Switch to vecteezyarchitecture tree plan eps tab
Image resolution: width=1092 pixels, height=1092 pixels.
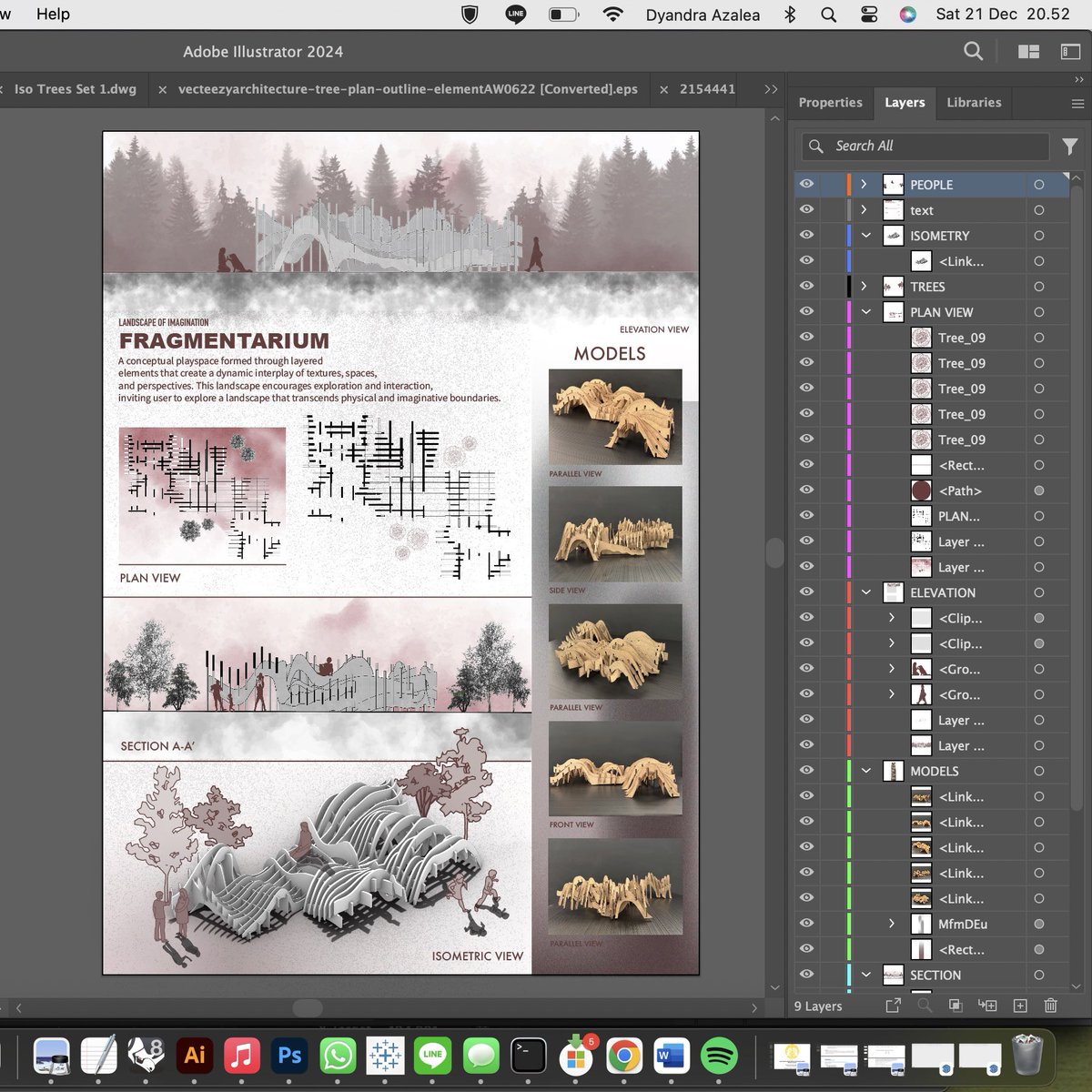click(408, 89)
